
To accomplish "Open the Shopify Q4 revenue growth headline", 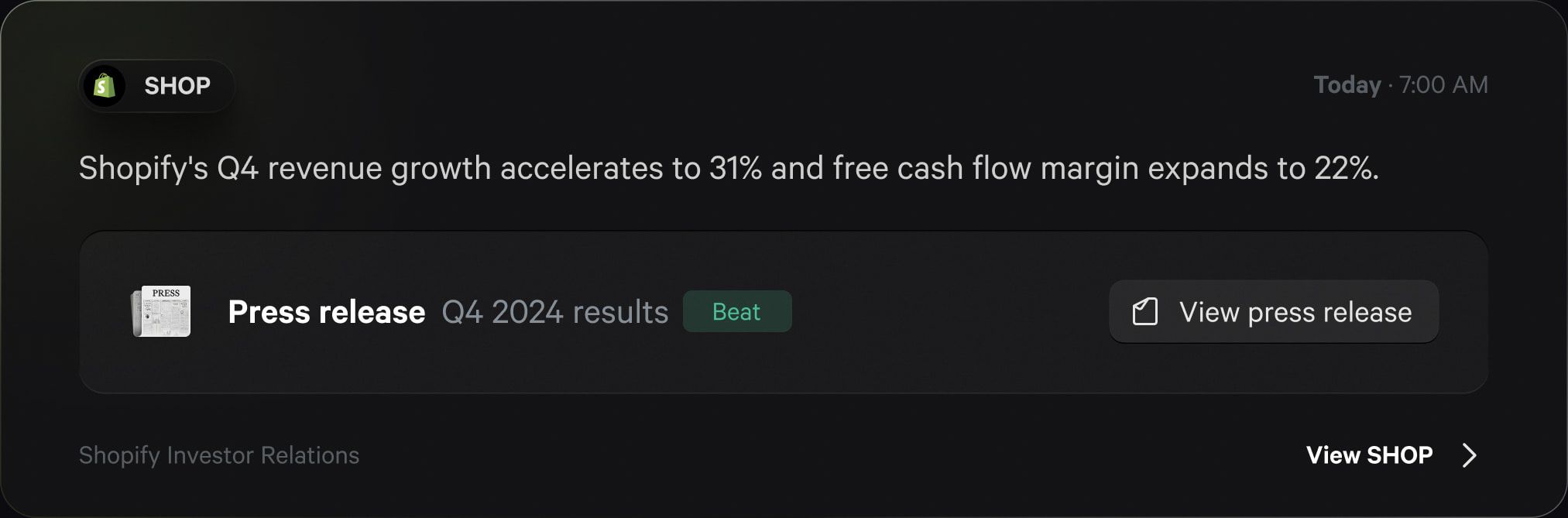I will coord(728,169).
